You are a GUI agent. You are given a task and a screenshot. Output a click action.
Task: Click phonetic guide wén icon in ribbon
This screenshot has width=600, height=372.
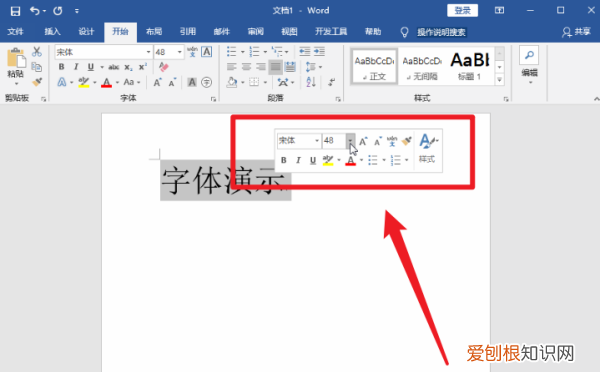click(x=192, y=52)
